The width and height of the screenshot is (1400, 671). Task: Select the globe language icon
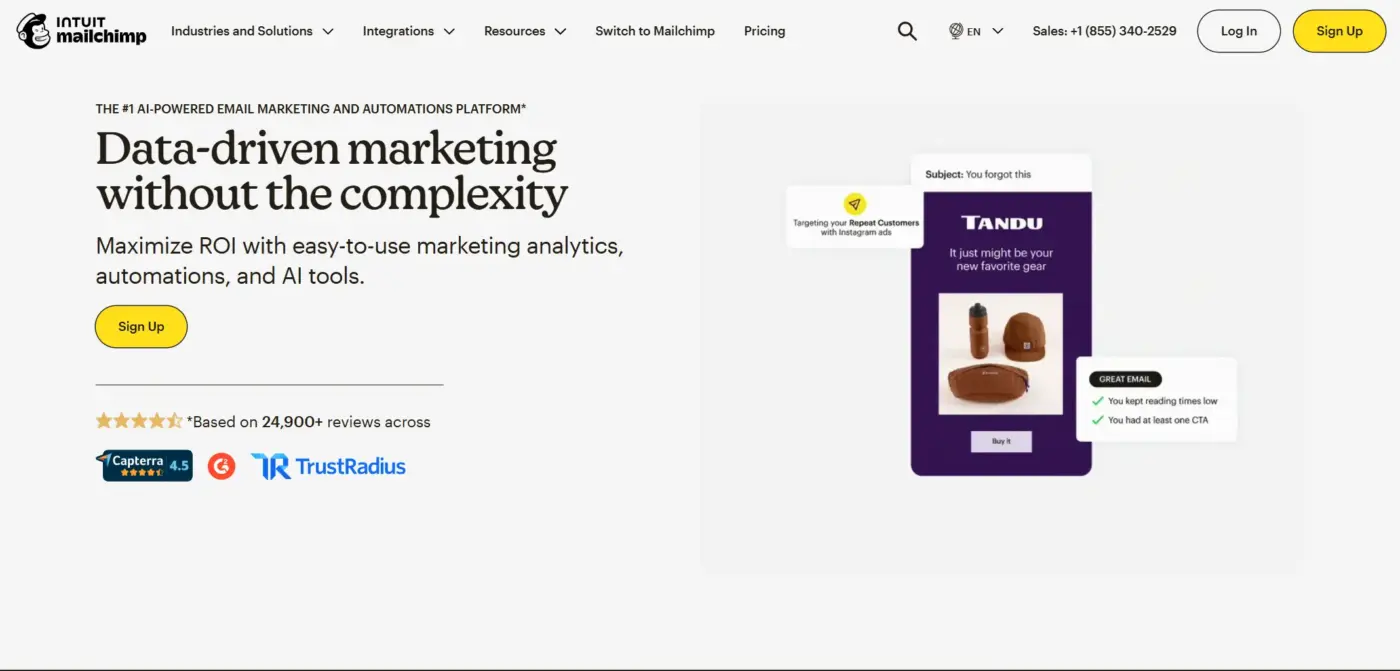[956, 31]
